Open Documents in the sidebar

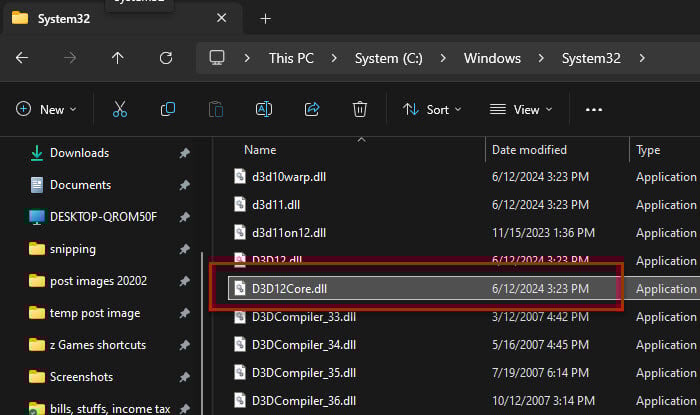80,185
